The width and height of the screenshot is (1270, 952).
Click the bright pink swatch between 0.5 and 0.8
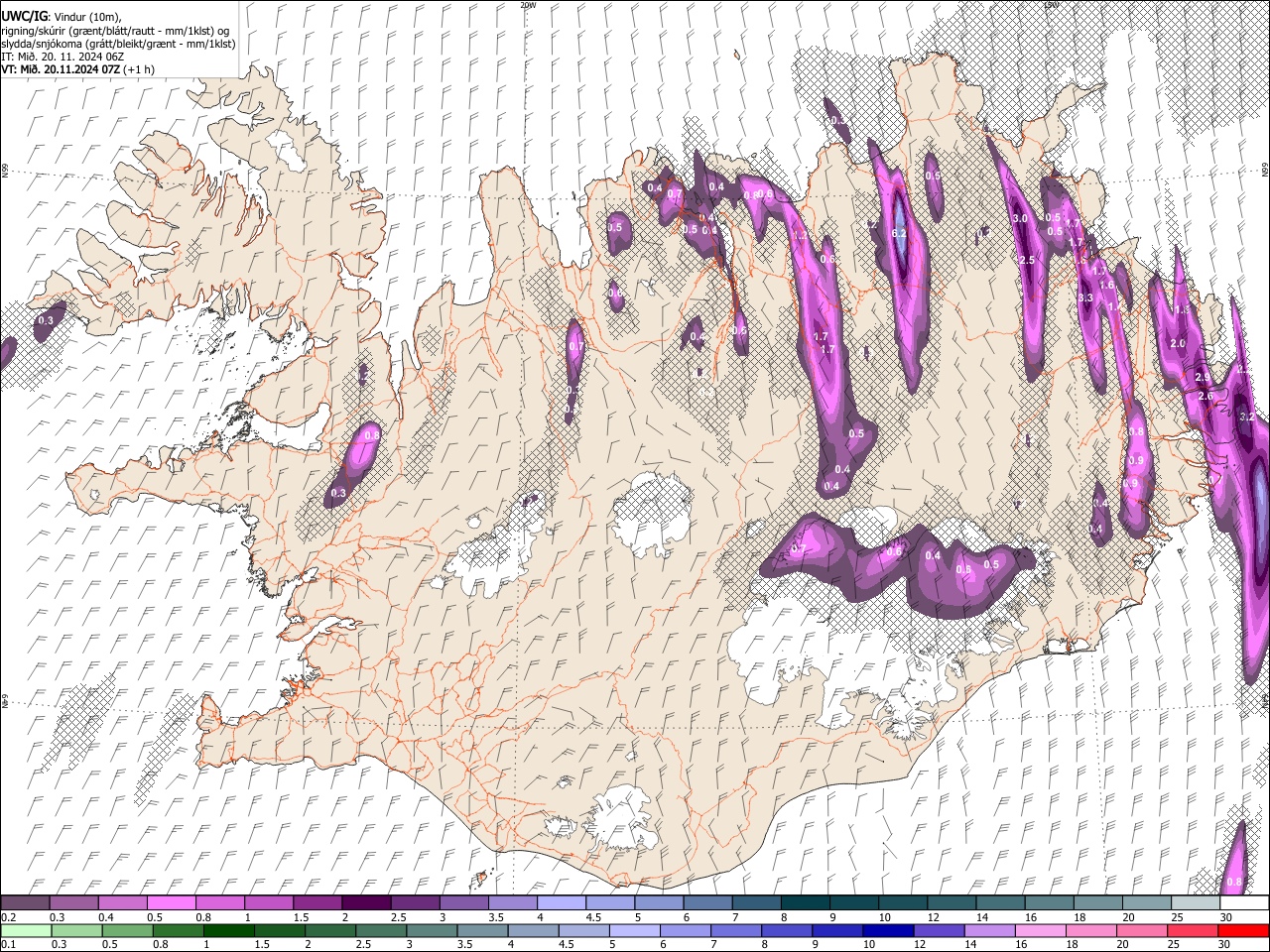pyautogui.click(x=172, y=902)
